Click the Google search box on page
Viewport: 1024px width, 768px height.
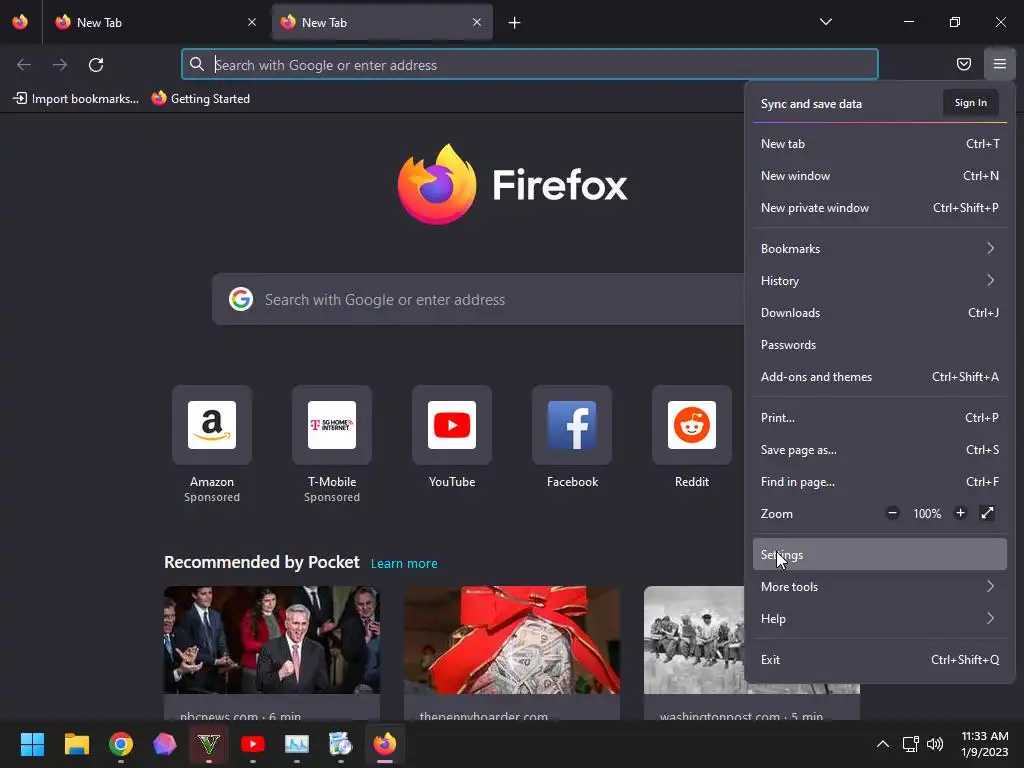point(478,300)
